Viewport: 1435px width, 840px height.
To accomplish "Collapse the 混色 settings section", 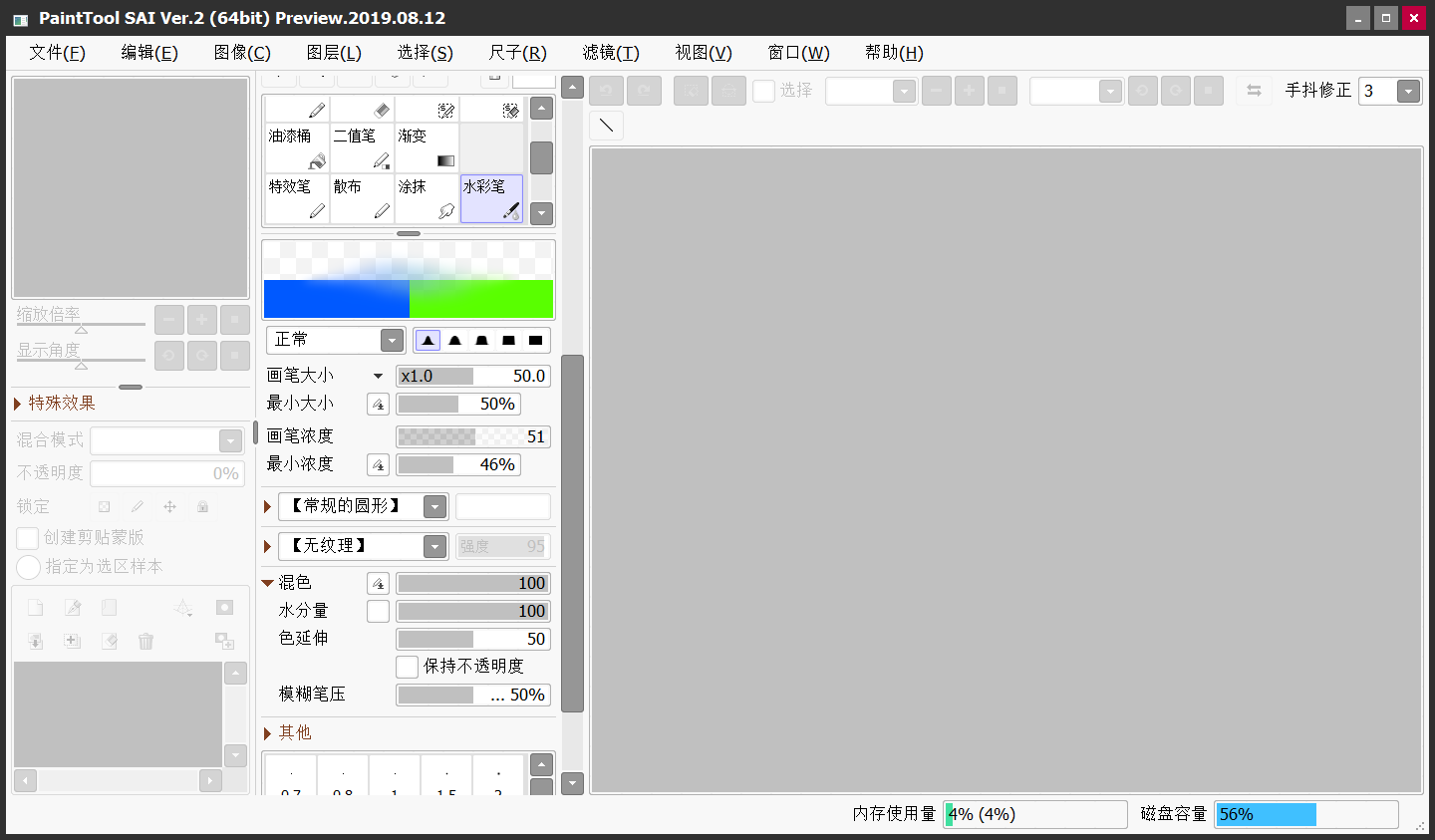I will click(267, 583).
